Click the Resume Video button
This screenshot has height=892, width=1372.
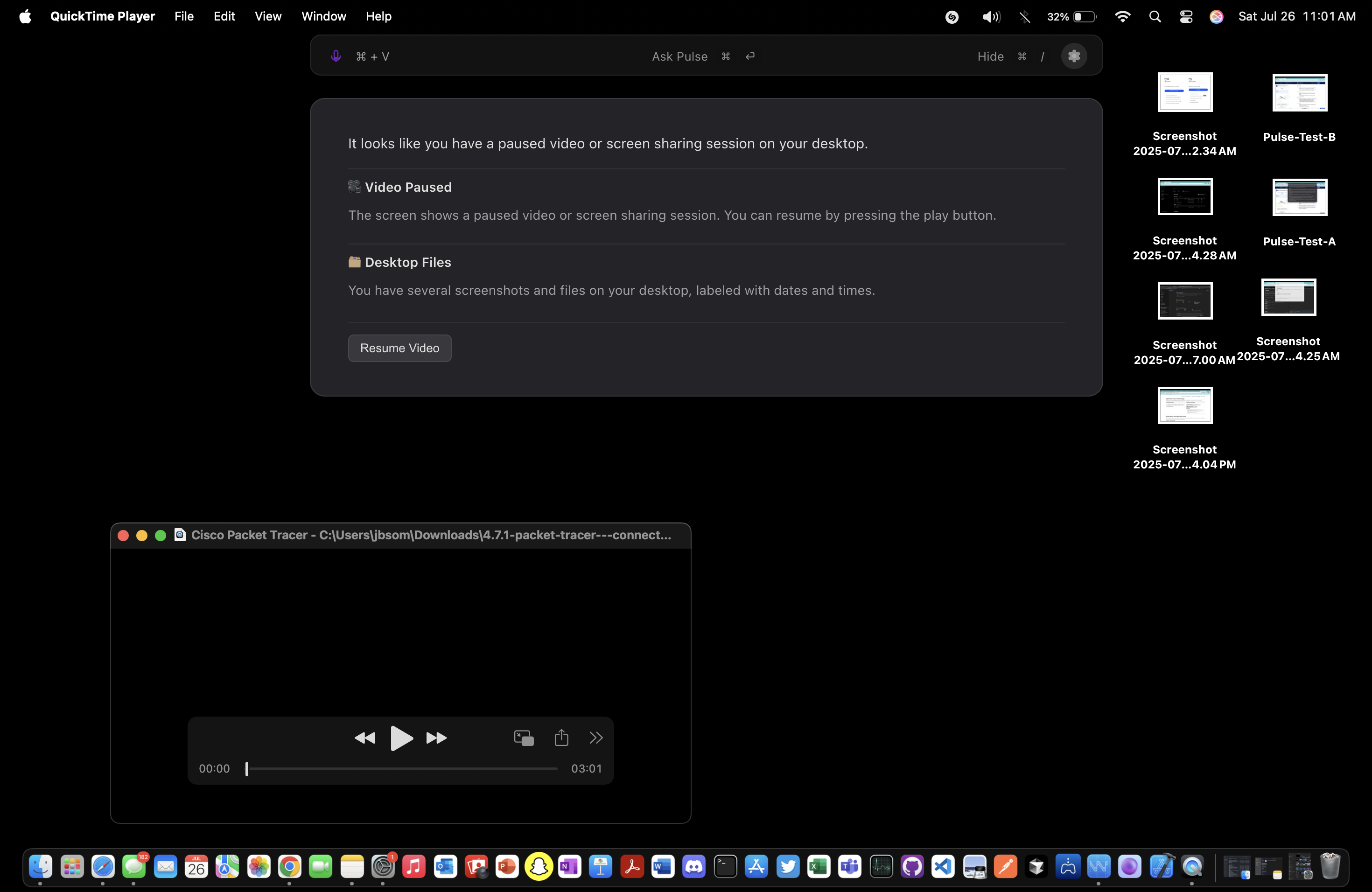(399, 348)
